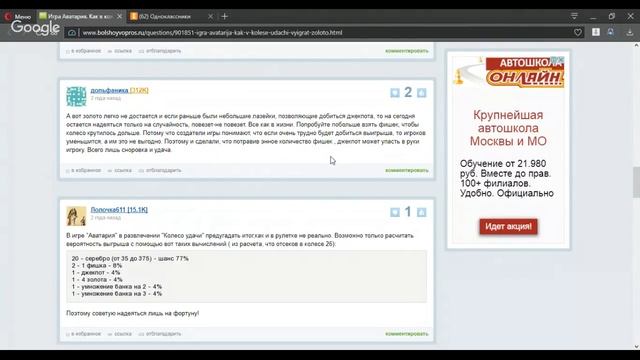Open the Opera Меню button

[x=17, y=16]
